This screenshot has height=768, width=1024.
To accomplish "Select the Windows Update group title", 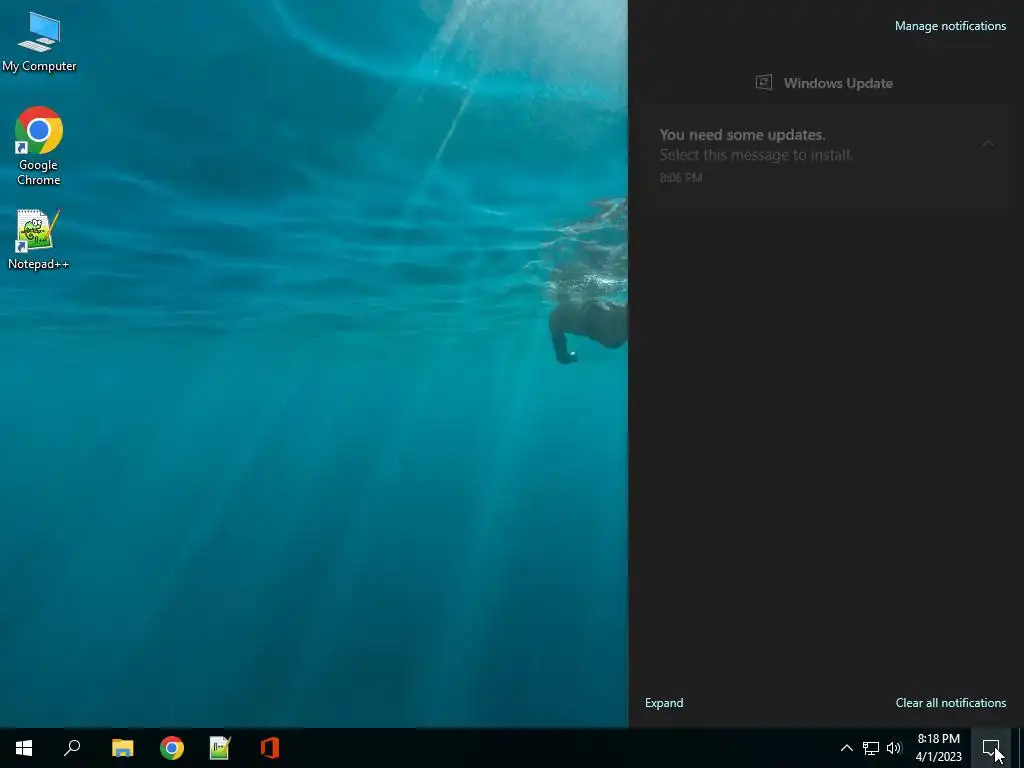I will pyautogui.click(x=838, y=84).
